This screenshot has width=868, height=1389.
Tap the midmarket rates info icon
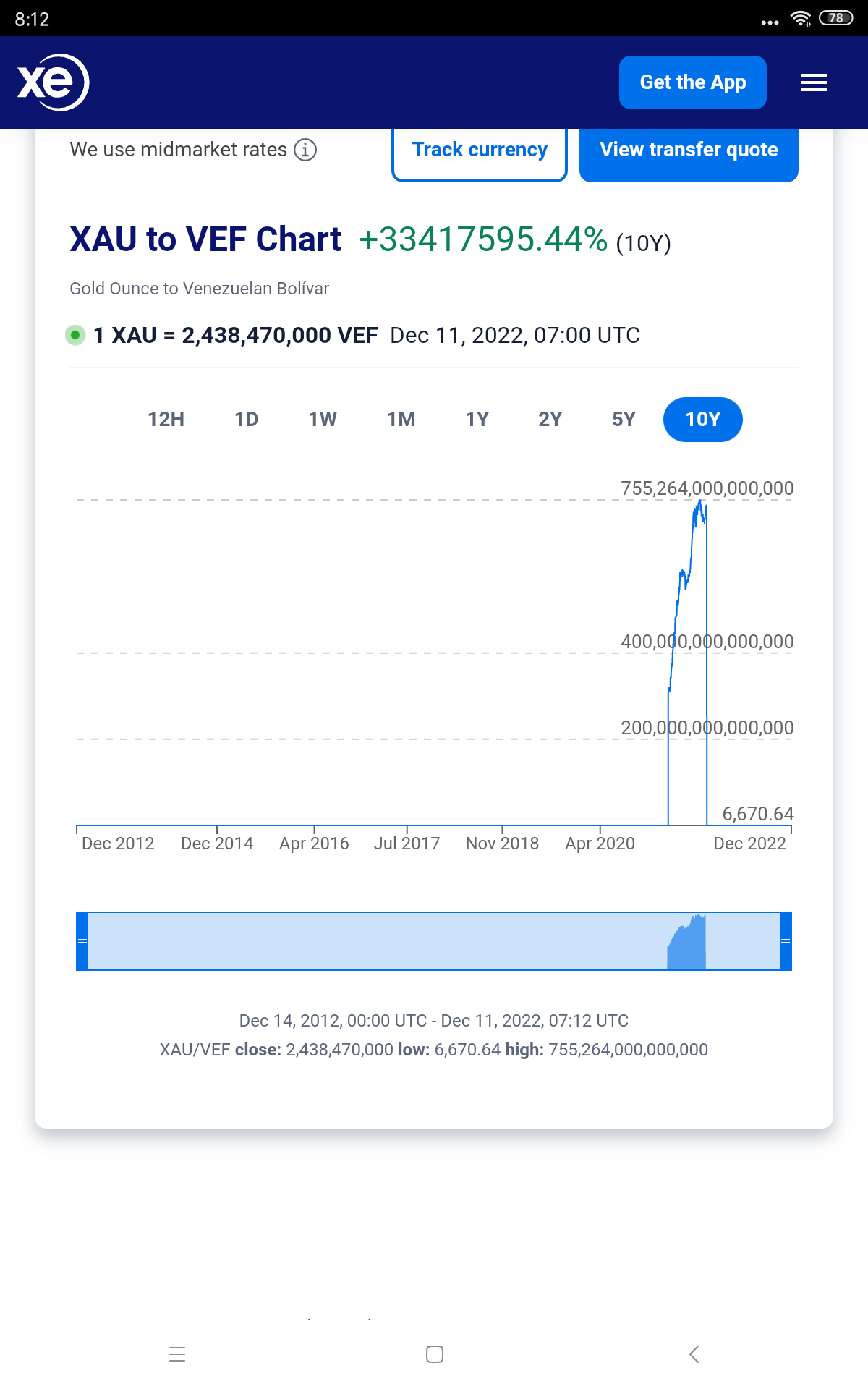[305, 150]
